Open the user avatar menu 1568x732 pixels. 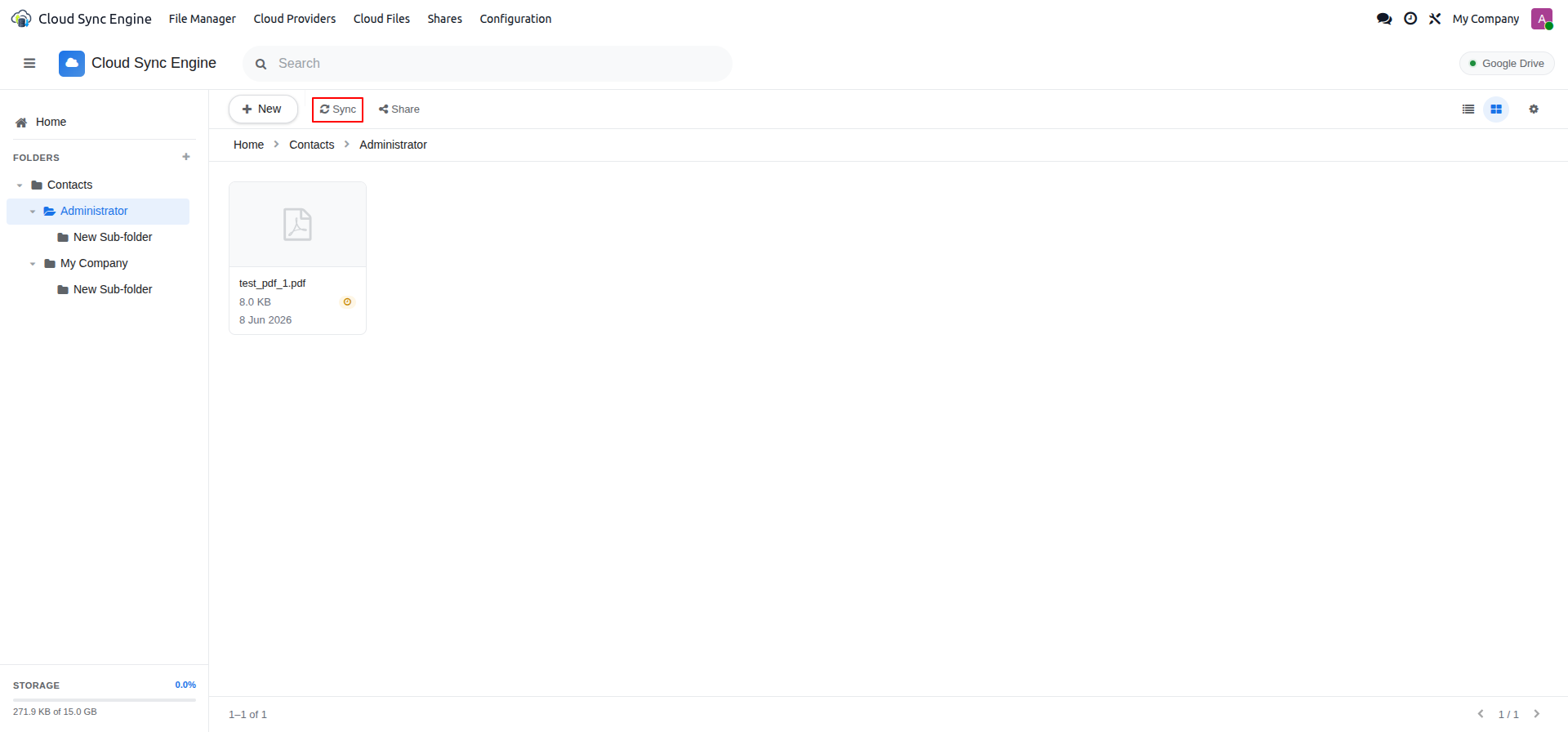(1542, 19)
